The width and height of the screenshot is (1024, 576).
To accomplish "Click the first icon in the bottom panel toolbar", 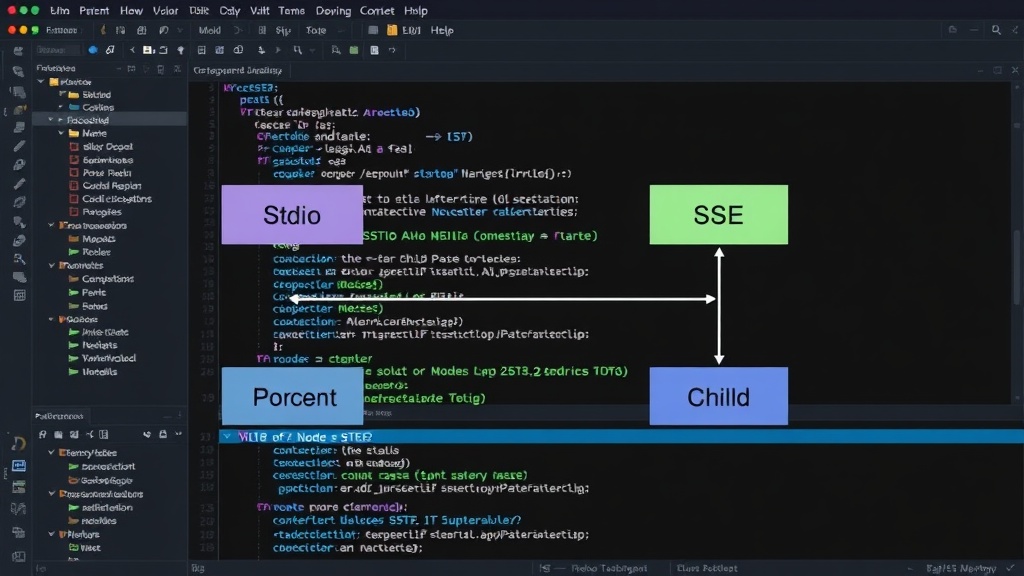I will click(42, 434).
